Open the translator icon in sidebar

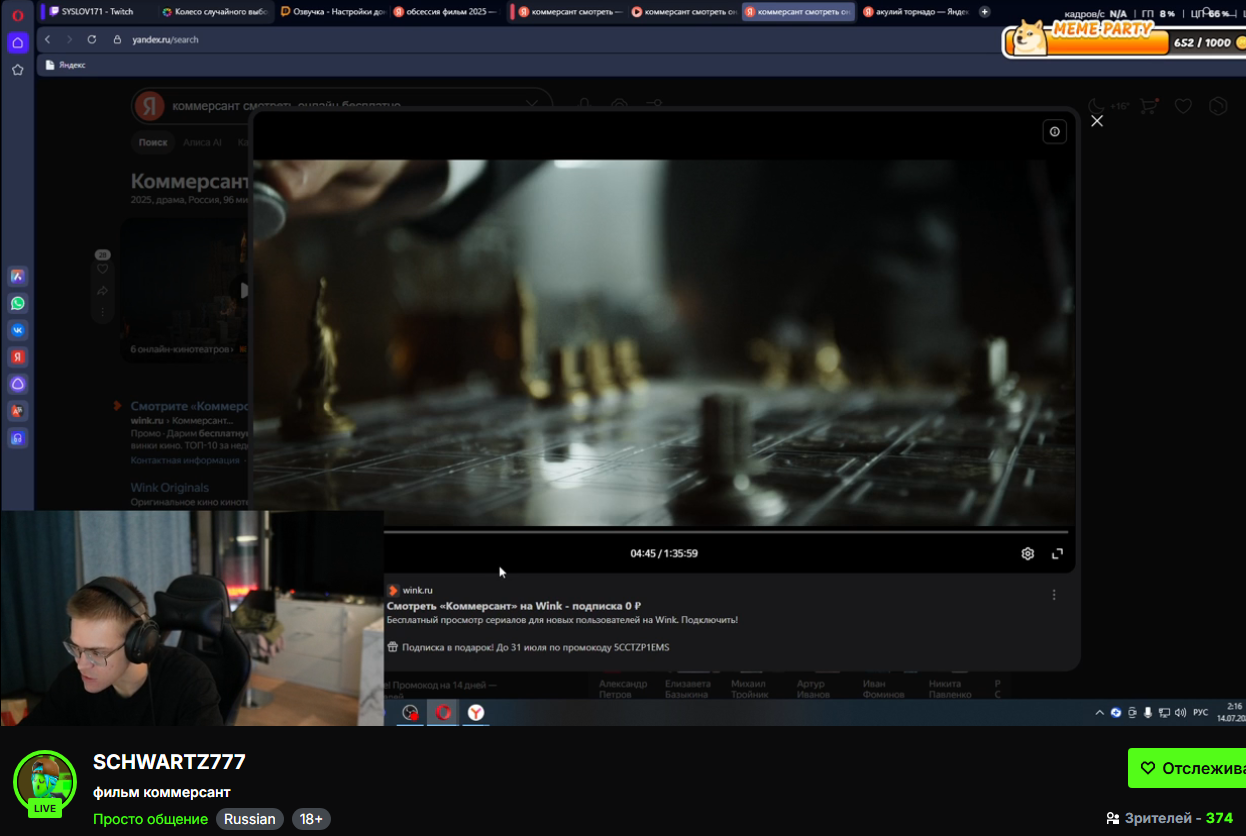18,411
